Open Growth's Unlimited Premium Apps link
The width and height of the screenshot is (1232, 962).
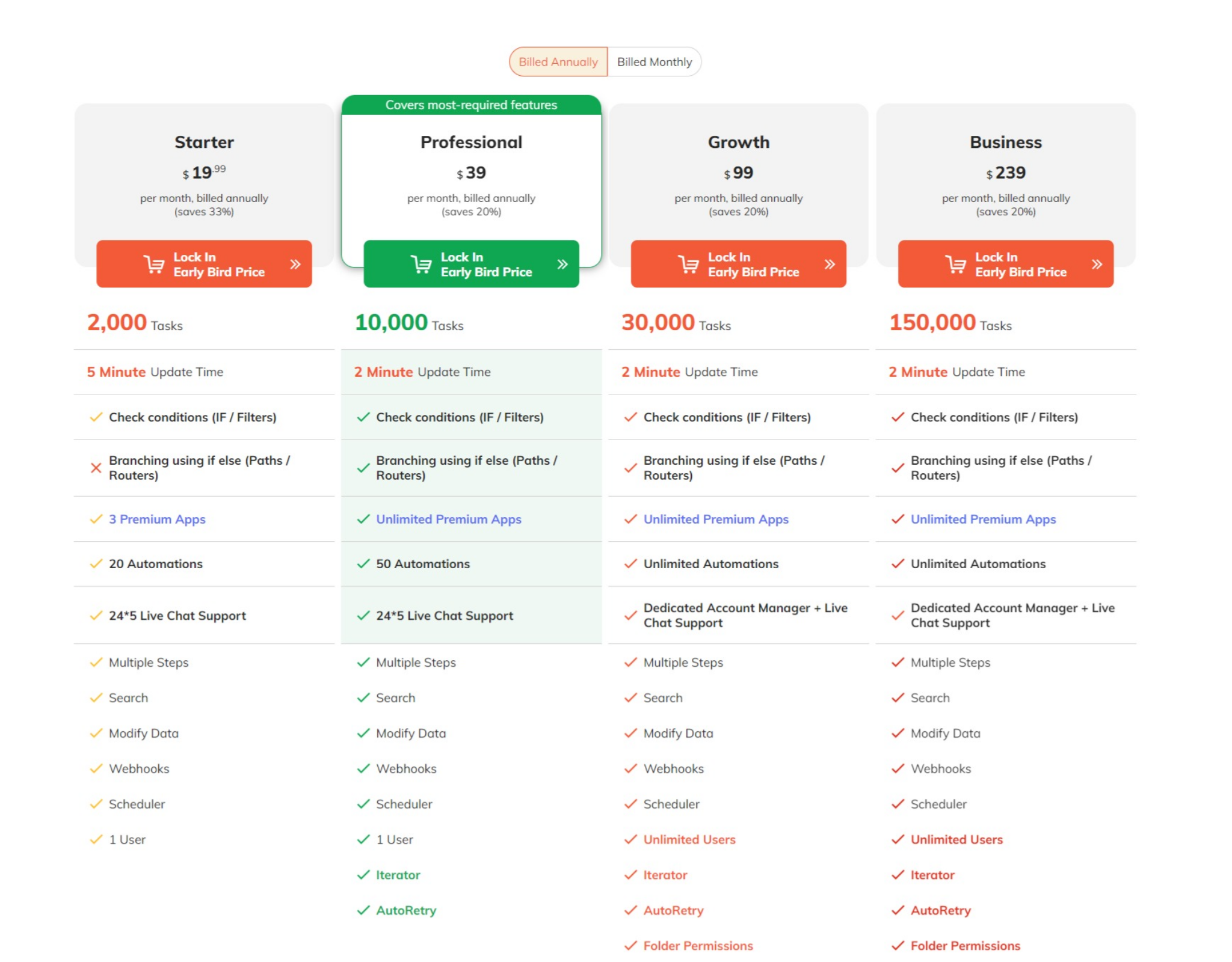(716, 519)
